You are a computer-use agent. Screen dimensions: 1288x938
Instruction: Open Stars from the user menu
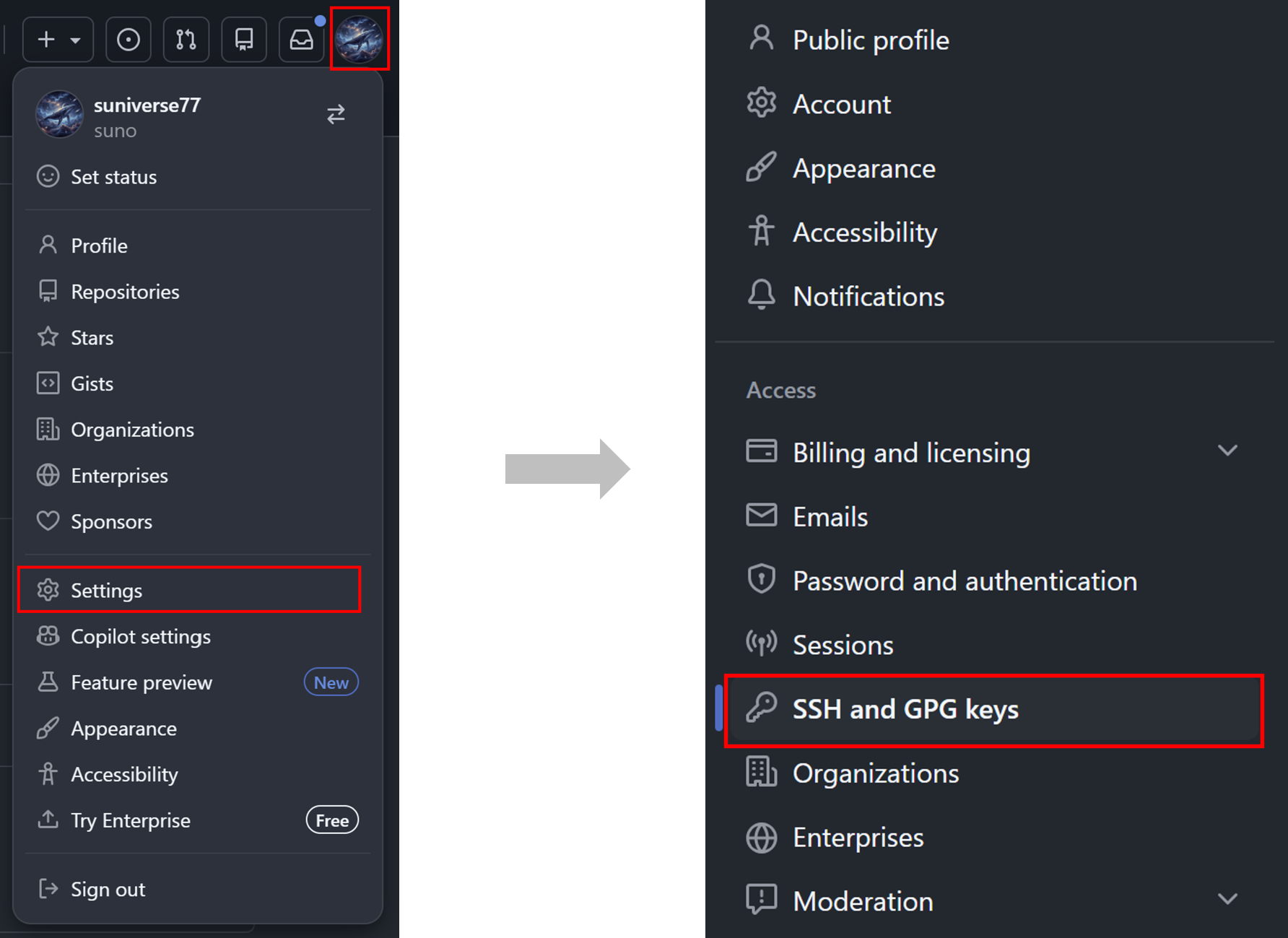tap(198, 338)
